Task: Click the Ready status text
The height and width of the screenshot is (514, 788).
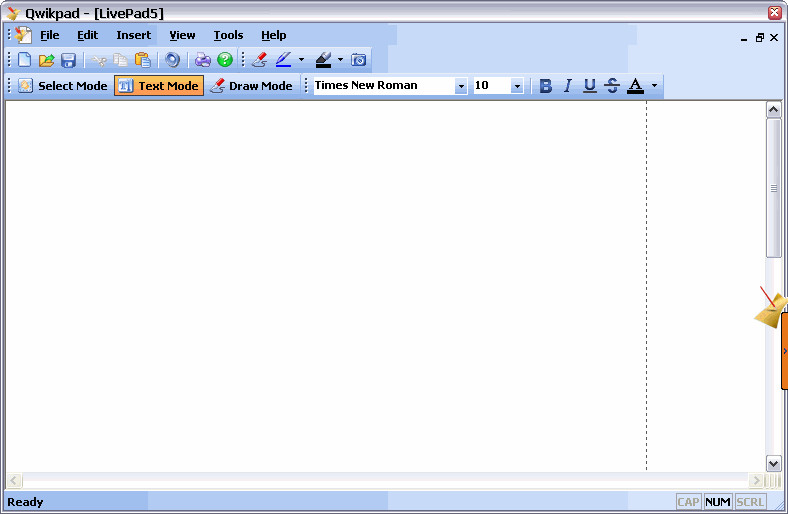Action: (x=25, y=502)
